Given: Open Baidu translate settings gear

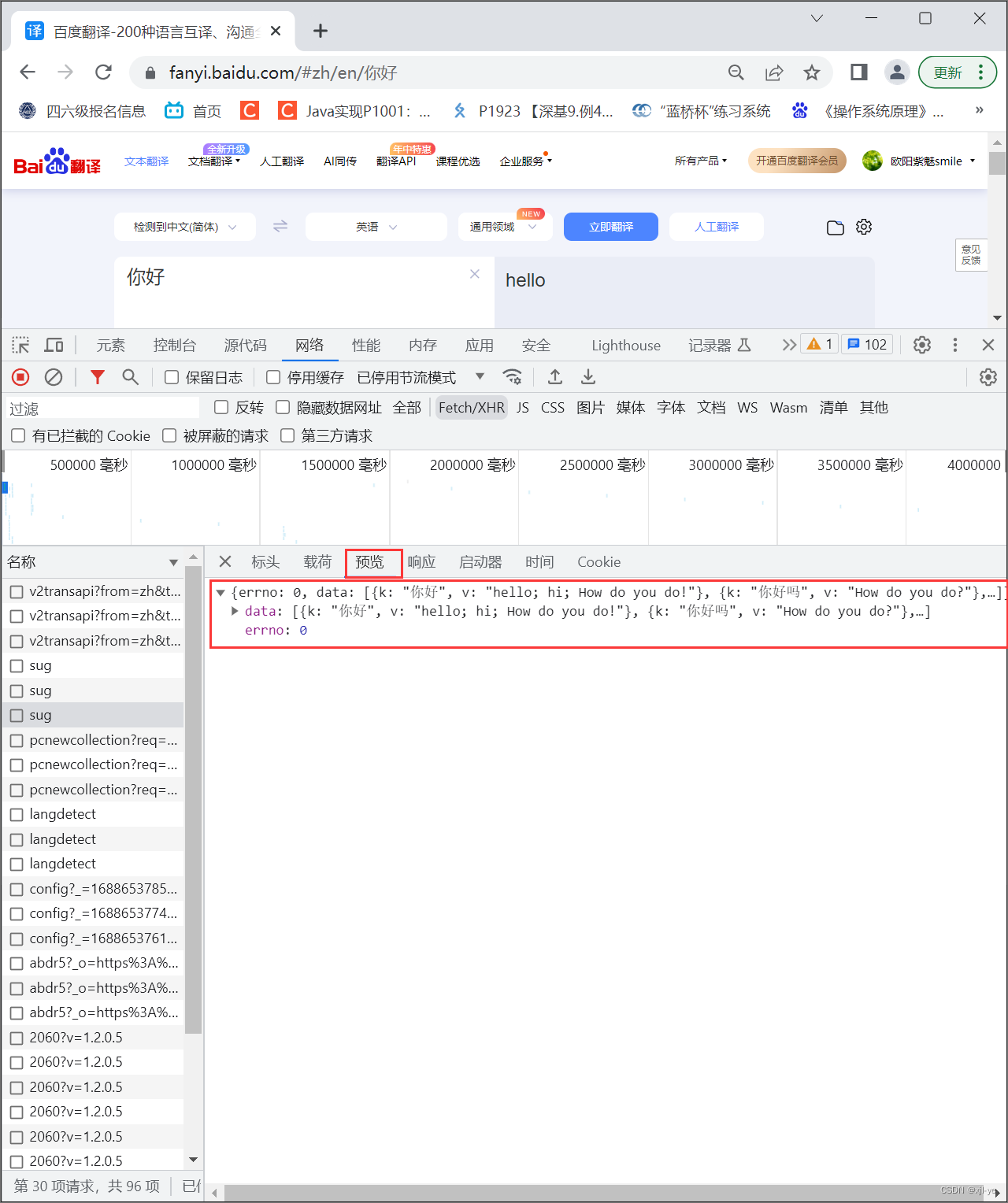Looking at the screenshot, I should pyautogui.click(x=864, y=227).
